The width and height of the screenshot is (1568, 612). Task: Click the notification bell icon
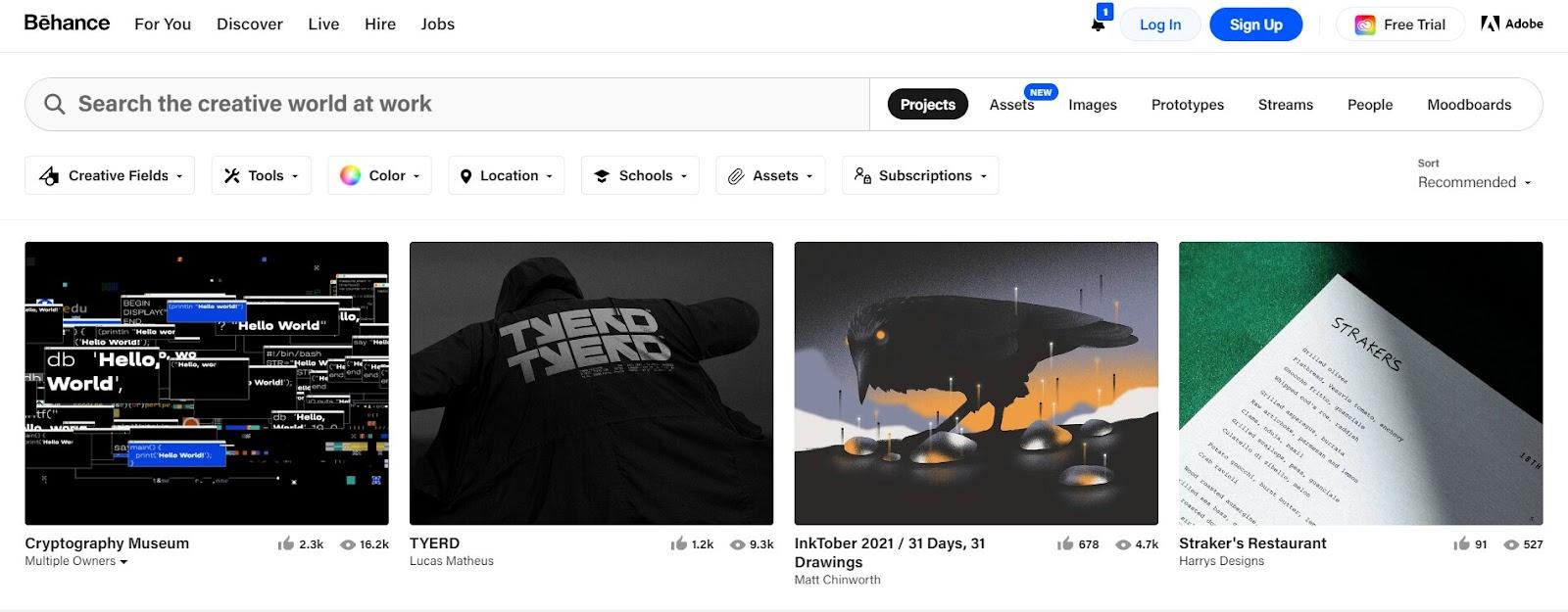tap(1098, 24)
